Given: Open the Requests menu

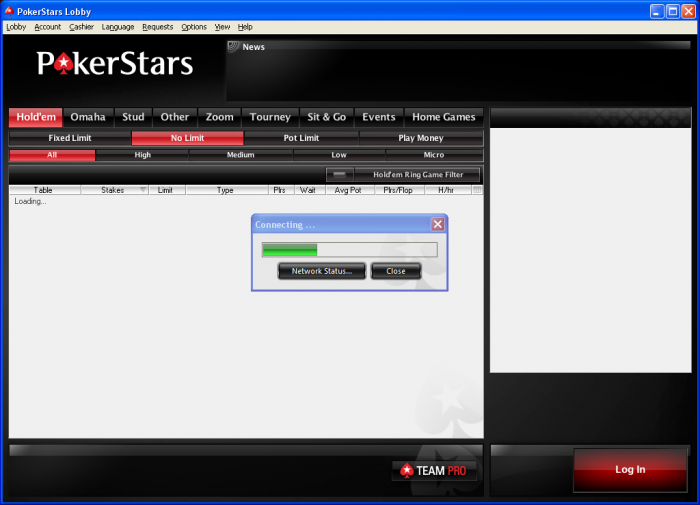Looking at the screenshot, I should 158,27.
